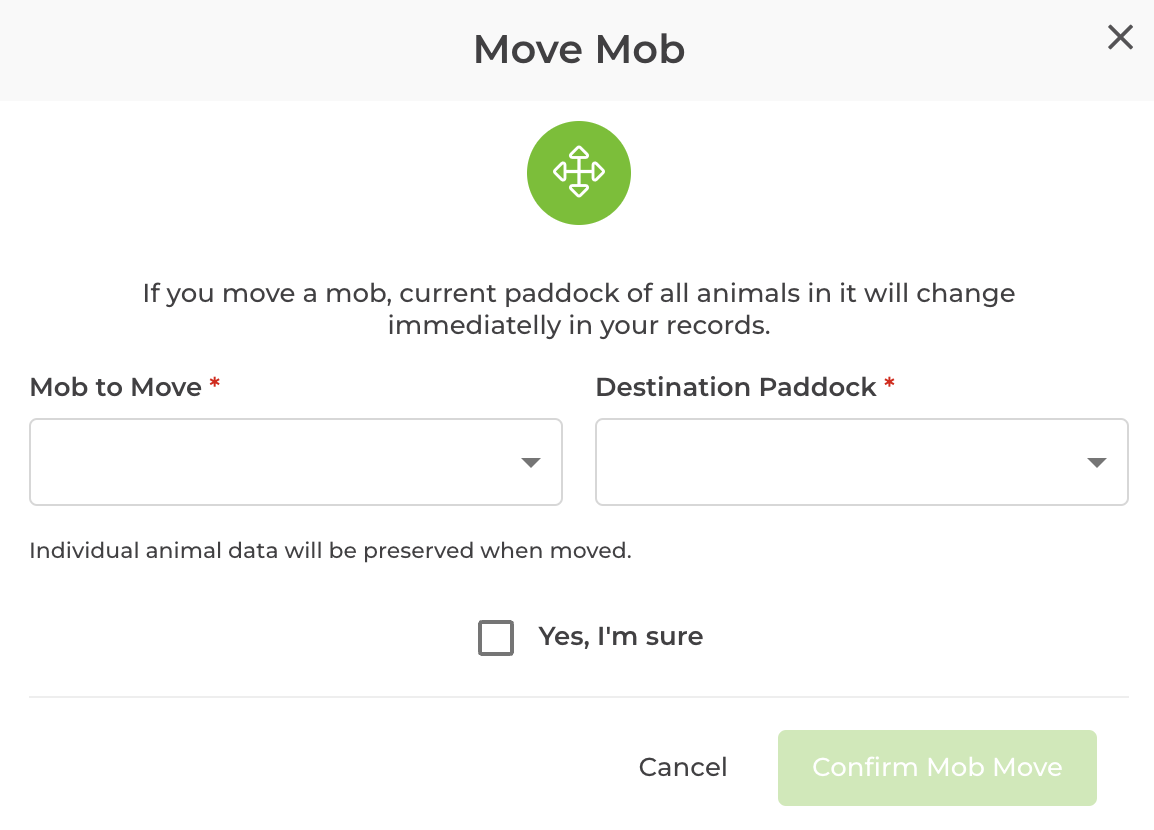Image resolution: width=1154 pixels, height=830 pixels.
Task: Enable the "Yes, I'm sure" checkbox
Action: [496, 637]
